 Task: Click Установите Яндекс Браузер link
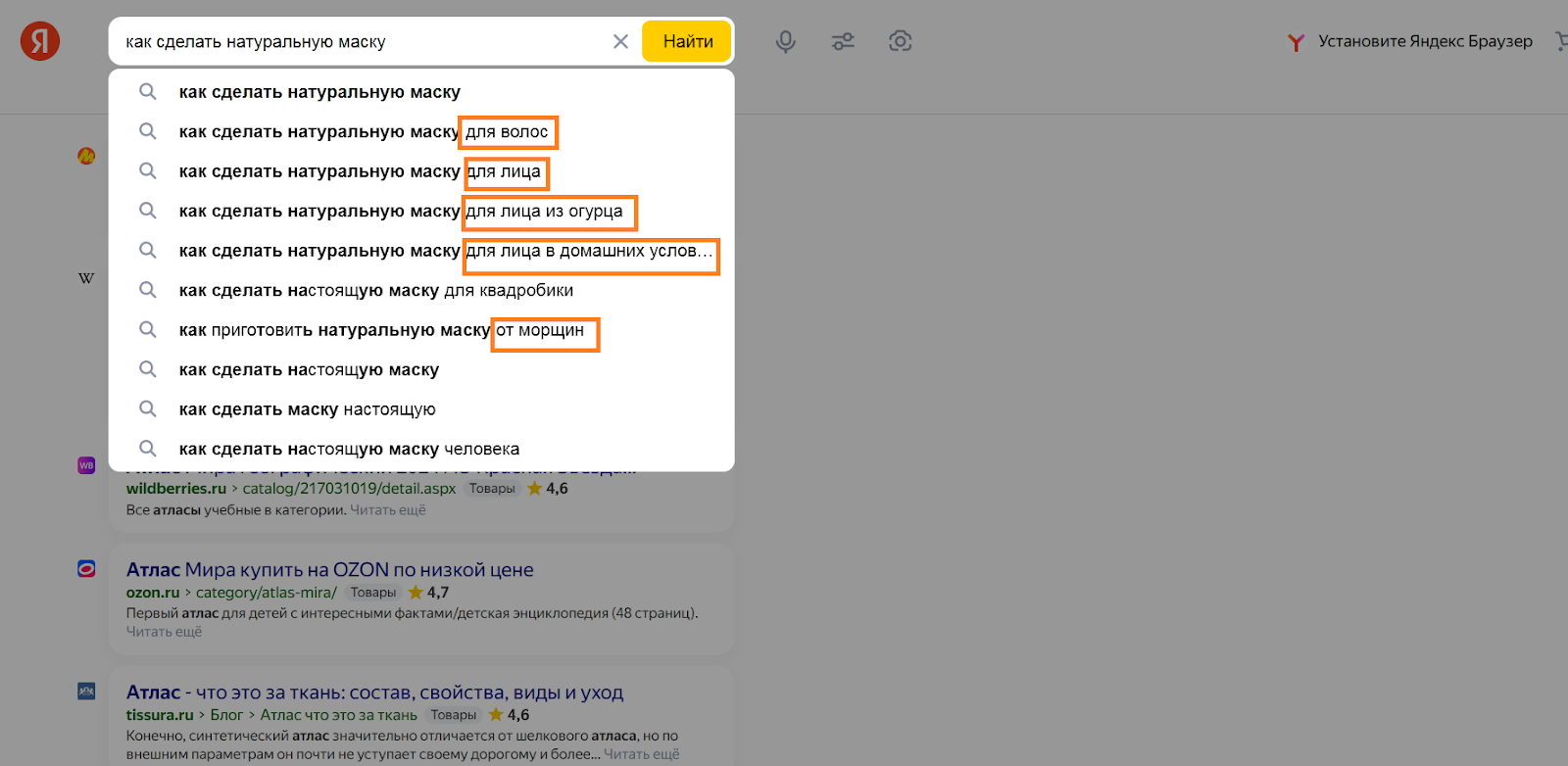coord(1424,41)
